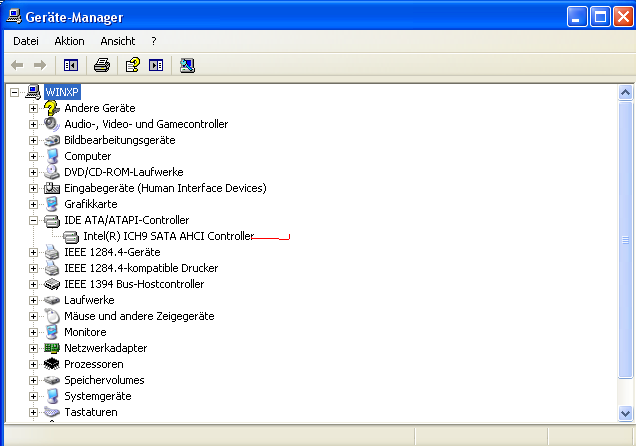Click the IEEE 1284.4-Geräte printer icon
The width and height of the screenshot is (636, 446).
pos(52,252)
